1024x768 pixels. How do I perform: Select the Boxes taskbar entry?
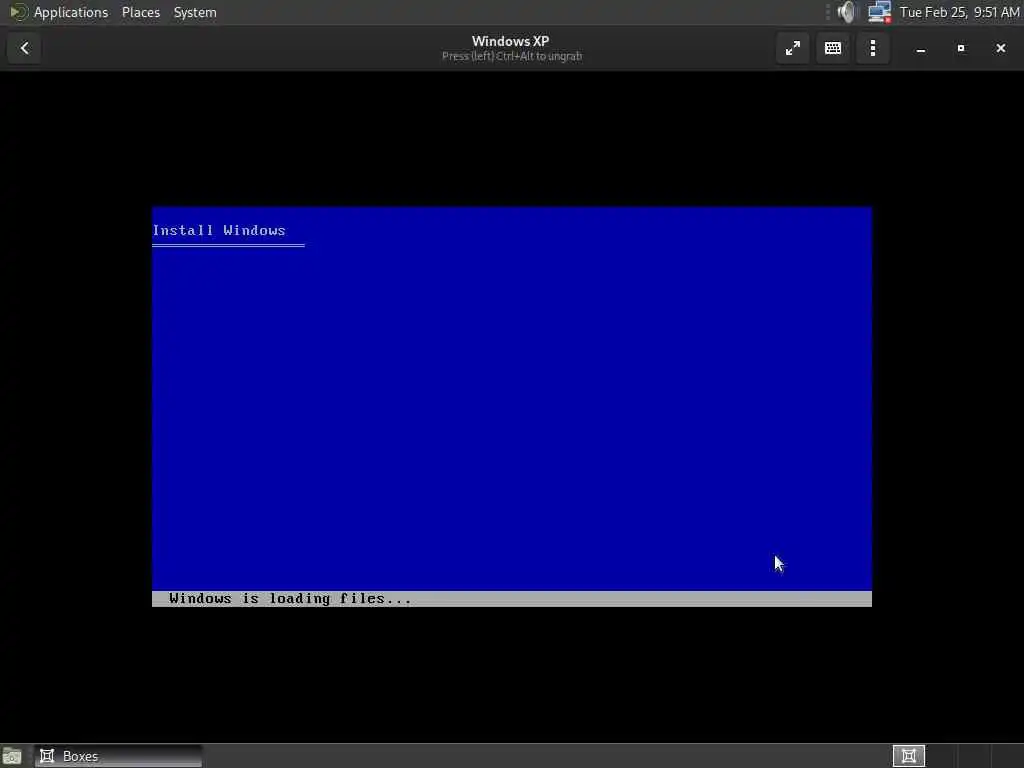(x=118, y=756)
